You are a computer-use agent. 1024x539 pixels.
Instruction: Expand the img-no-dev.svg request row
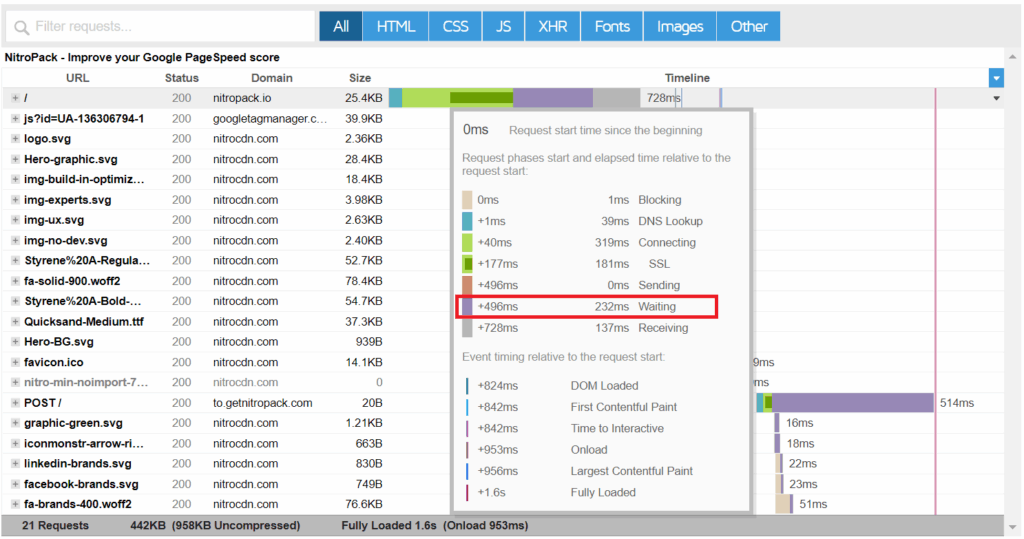15,240
